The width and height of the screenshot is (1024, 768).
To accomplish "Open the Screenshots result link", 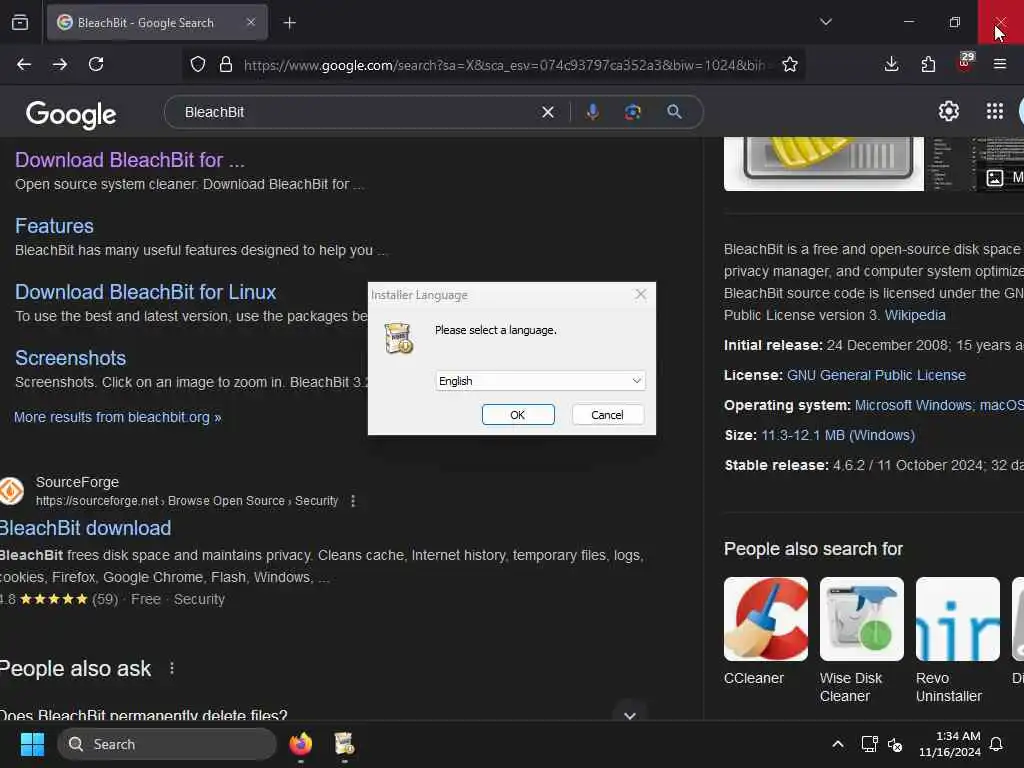I will (x=71, y=358).
